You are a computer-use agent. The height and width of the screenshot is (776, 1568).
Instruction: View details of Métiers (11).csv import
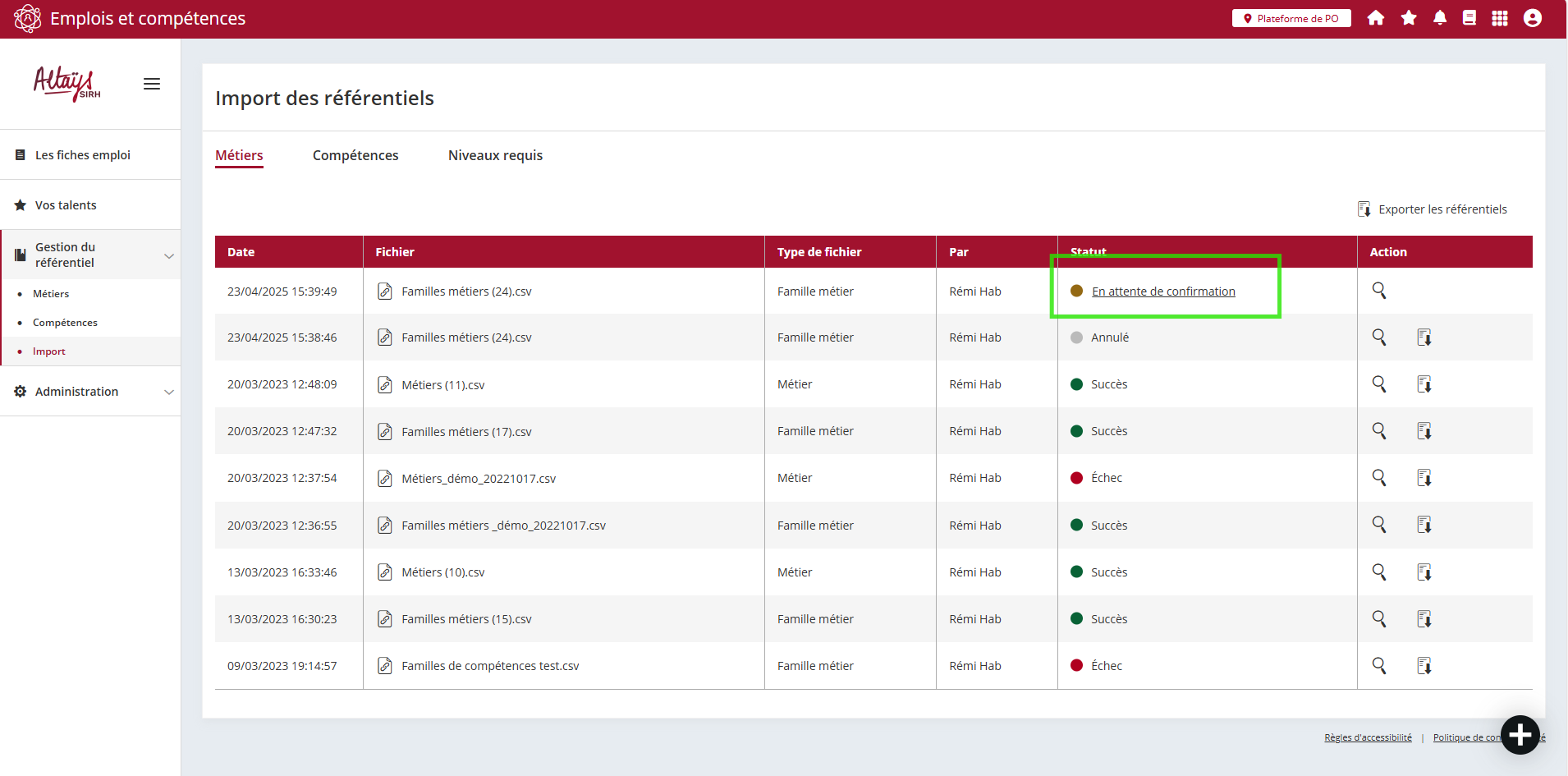point(1379,384)
